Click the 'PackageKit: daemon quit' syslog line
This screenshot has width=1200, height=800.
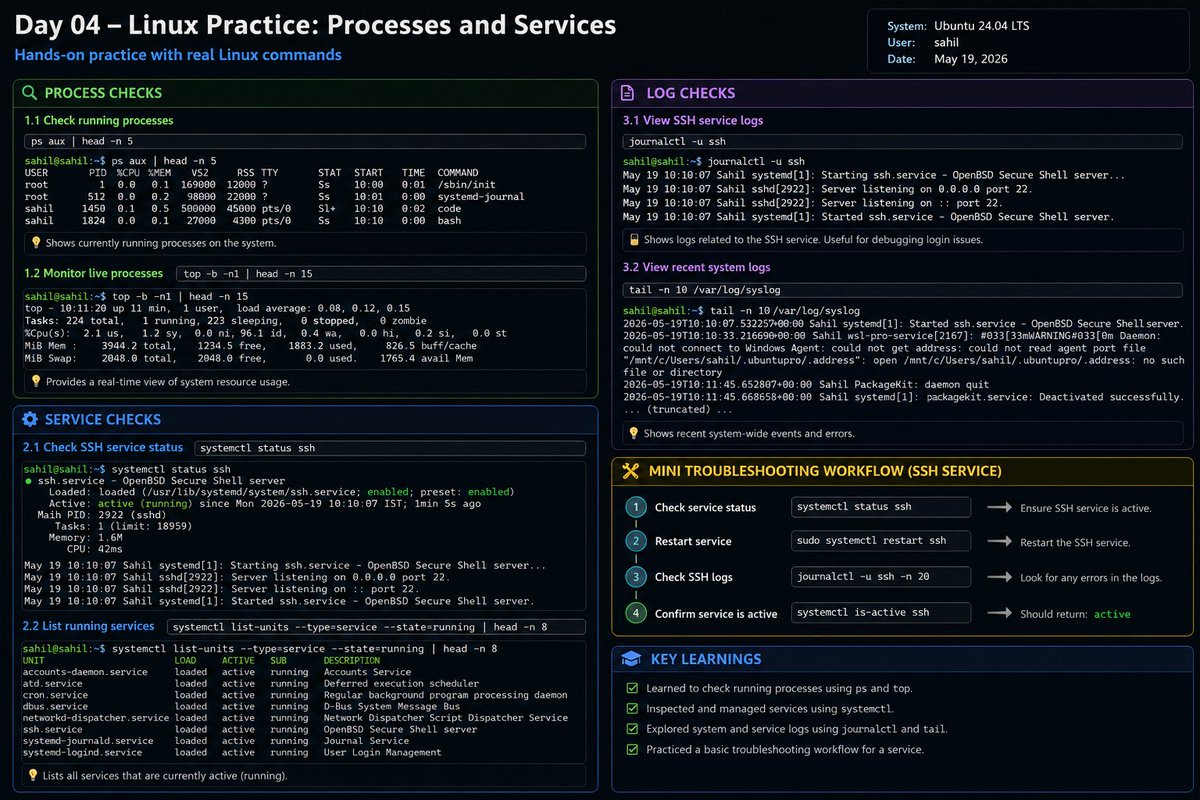pyautogui.click(x=806, y=385)
